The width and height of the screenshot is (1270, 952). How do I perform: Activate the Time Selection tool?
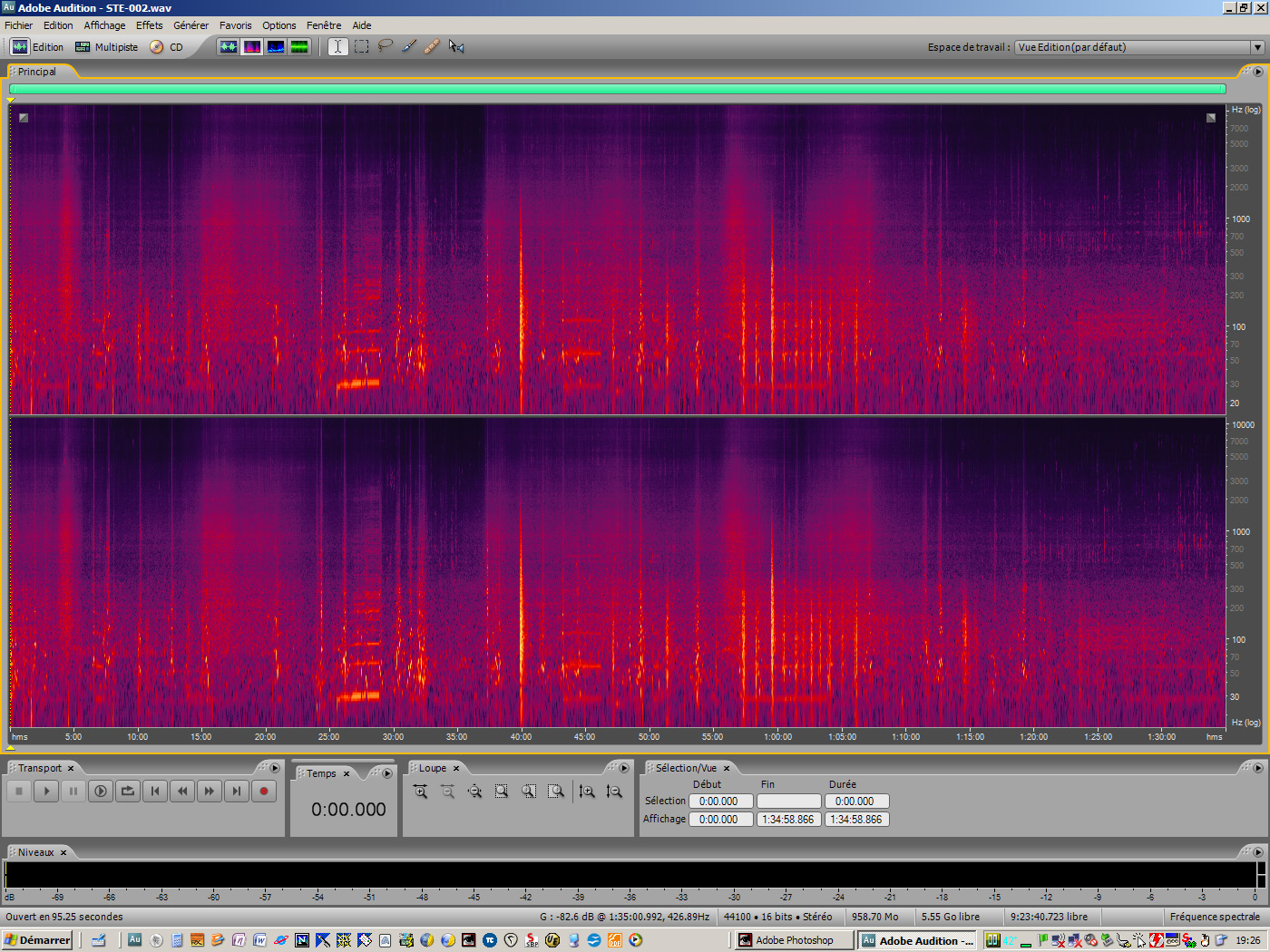(337, 46)
